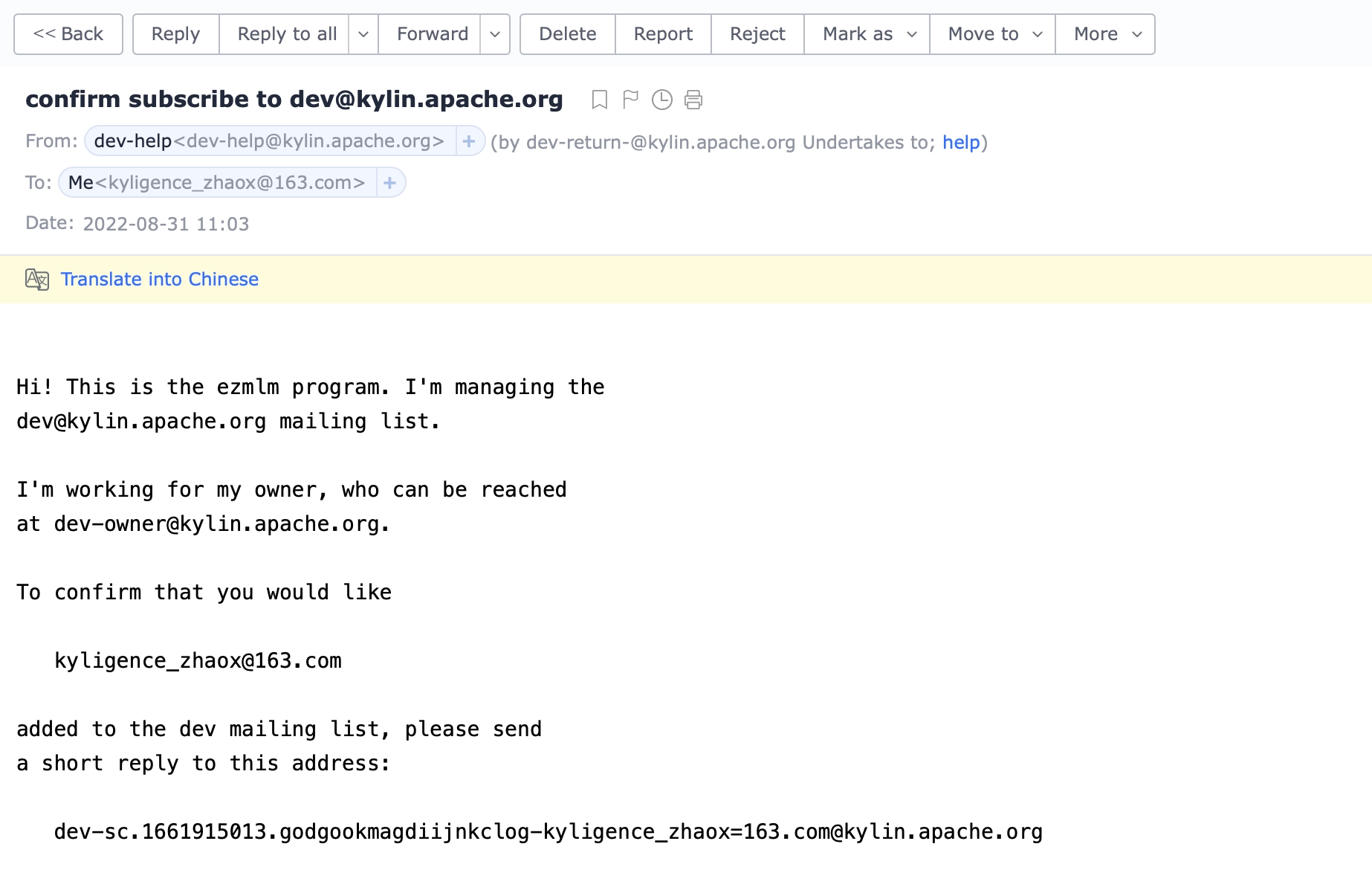Click the bookmark icon beside the subject

pyautogui.click(x=599, y=100)
